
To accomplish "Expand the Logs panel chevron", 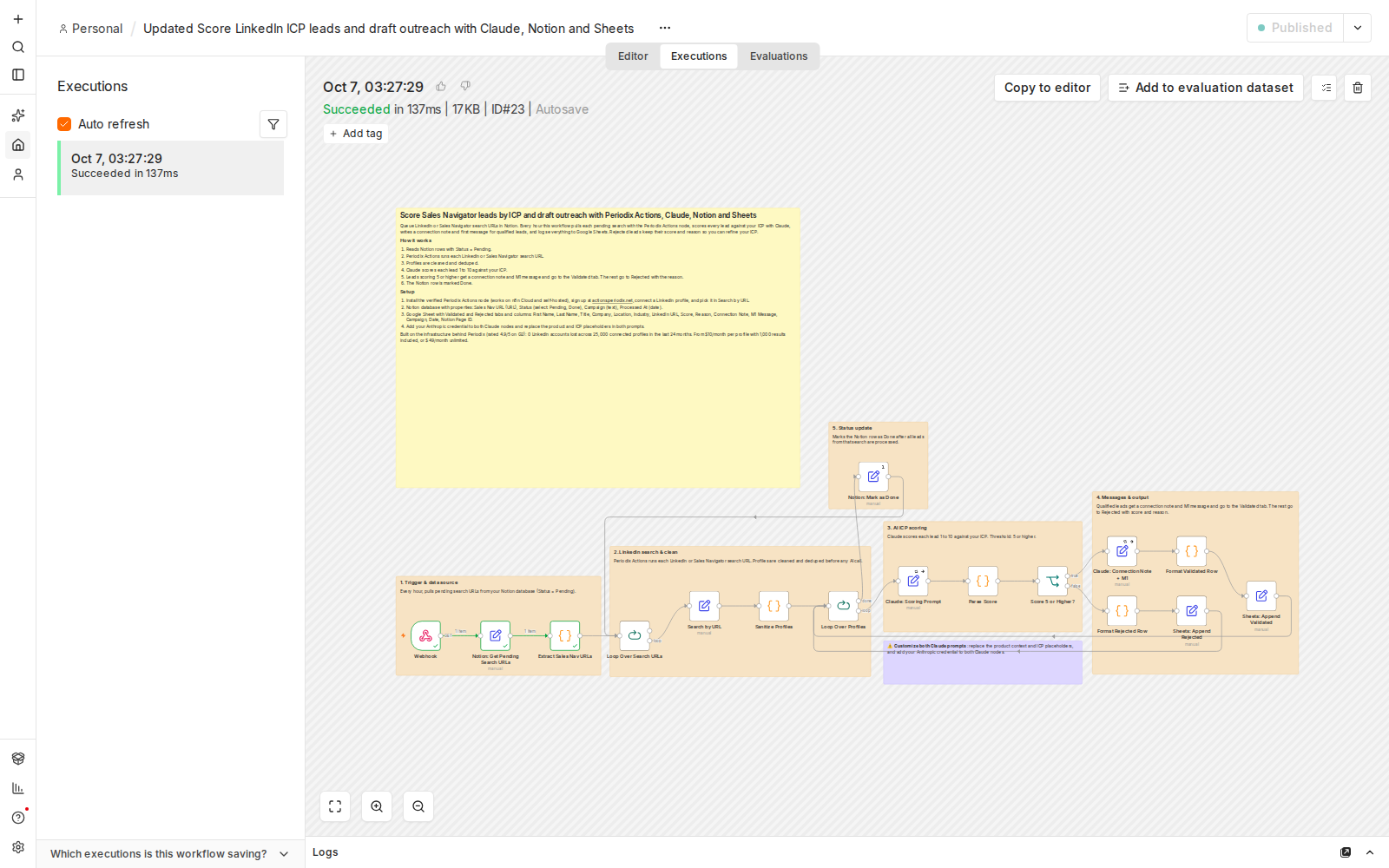I will tap(1370, 852).
